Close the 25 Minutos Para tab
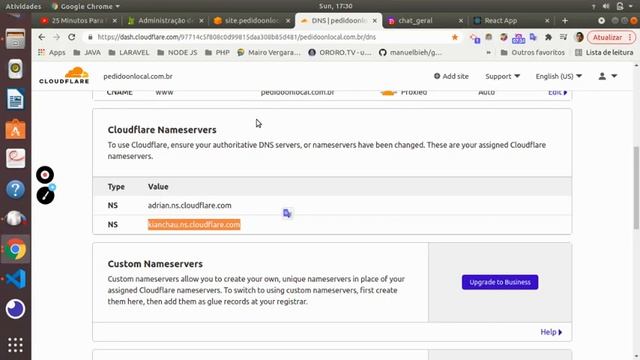This screenshot has width=640, height=360. 115,20
